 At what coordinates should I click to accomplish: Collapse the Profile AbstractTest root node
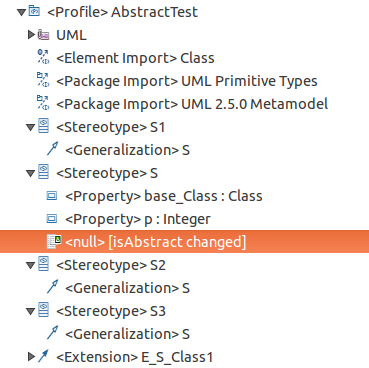pos(22,13)
